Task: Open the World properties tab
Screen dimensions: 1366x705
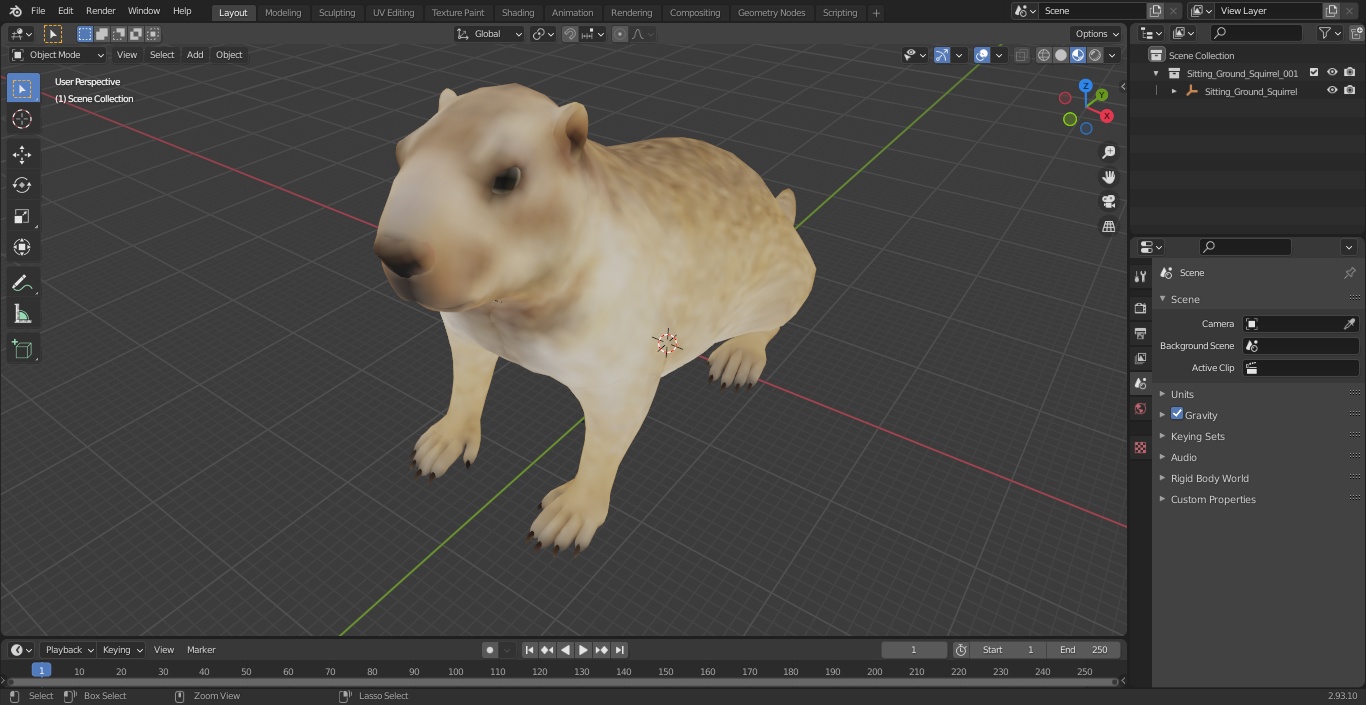Action: tap(1140, 409)
